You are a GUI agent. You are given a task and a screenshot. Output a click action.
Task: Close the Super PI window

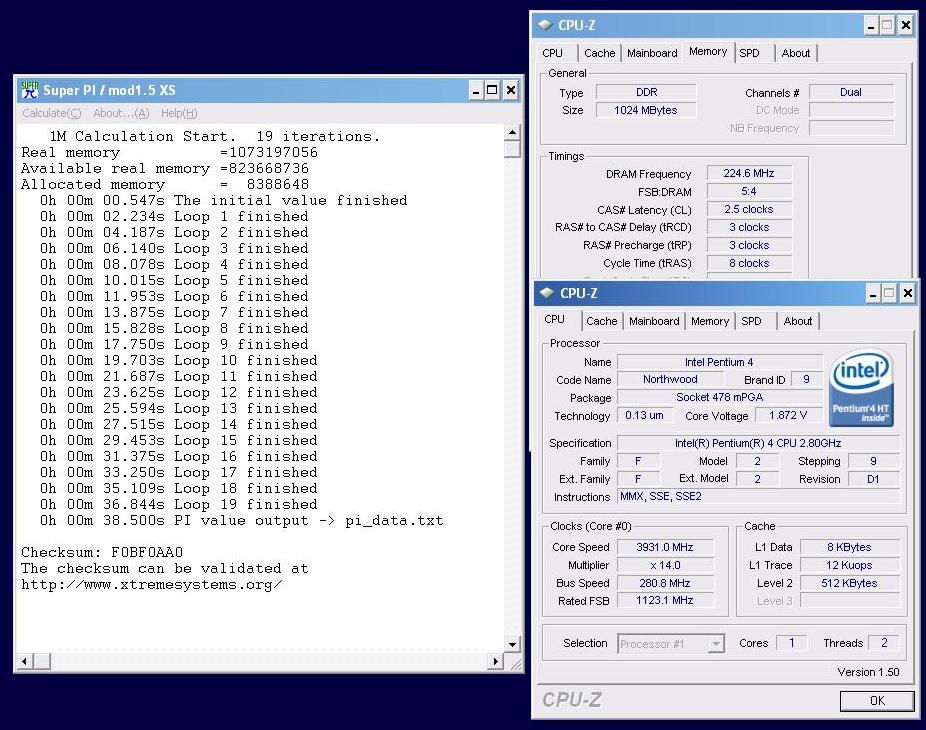[x=511, y=90]
